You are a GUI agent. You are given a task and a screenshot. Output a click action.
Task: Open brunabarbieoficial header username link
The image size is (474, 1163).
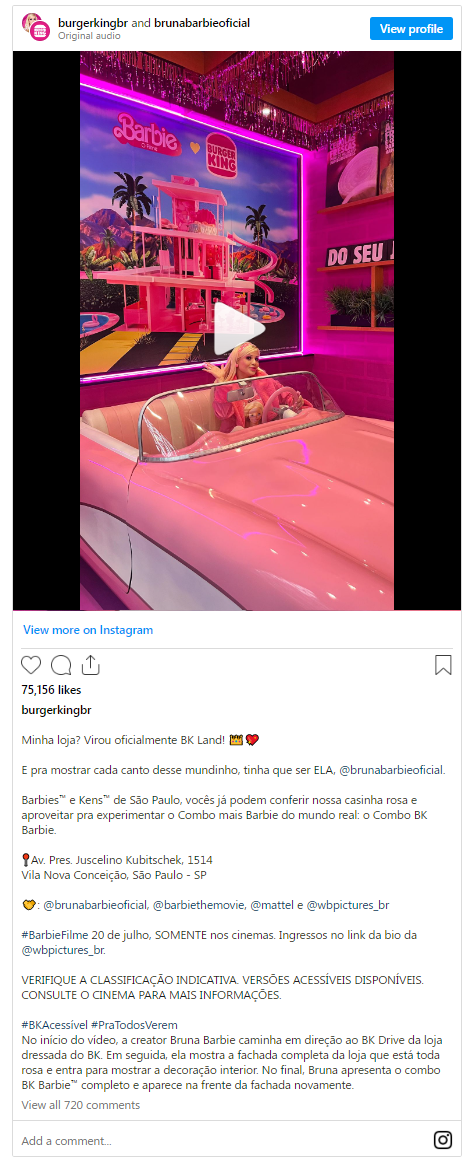(202, 23)
